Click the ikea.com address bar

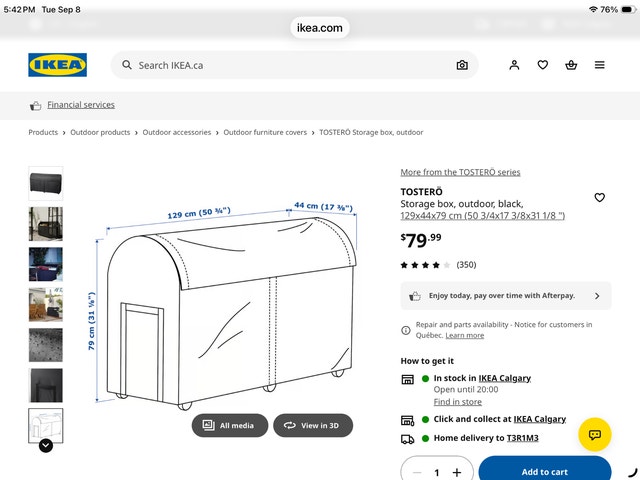[x=320, y=28]
